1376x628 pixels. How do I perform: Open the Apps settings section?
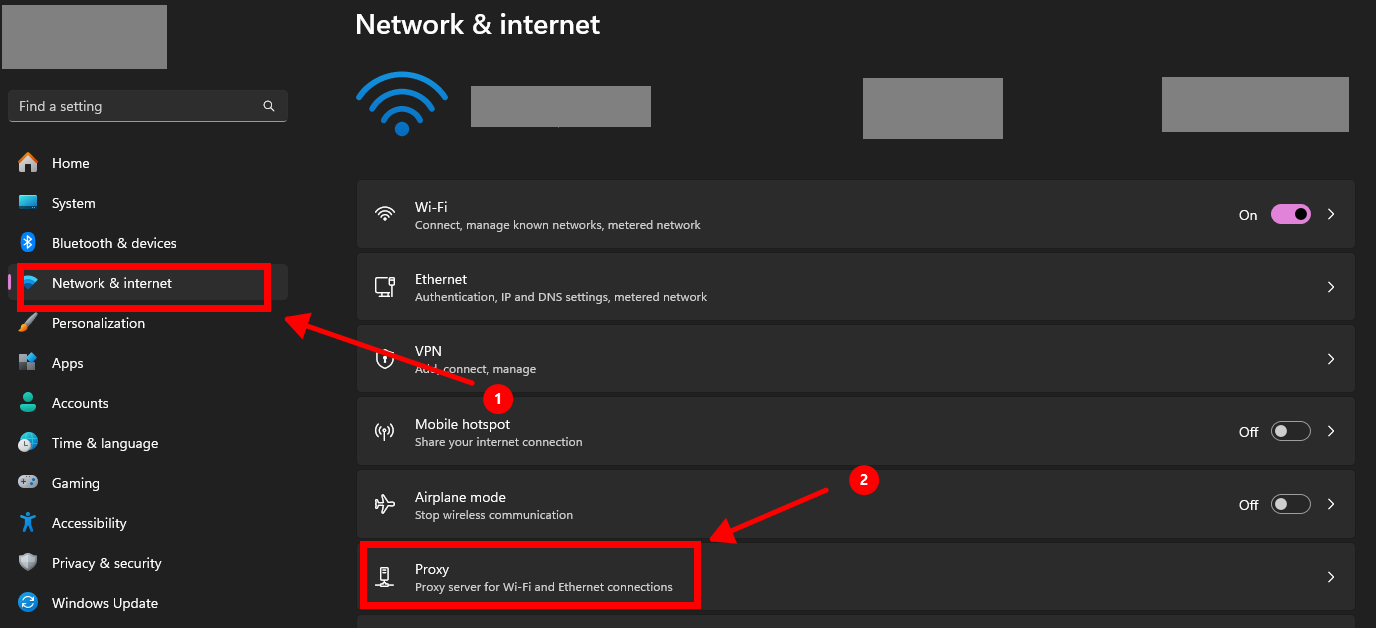(x=67, y=363)
